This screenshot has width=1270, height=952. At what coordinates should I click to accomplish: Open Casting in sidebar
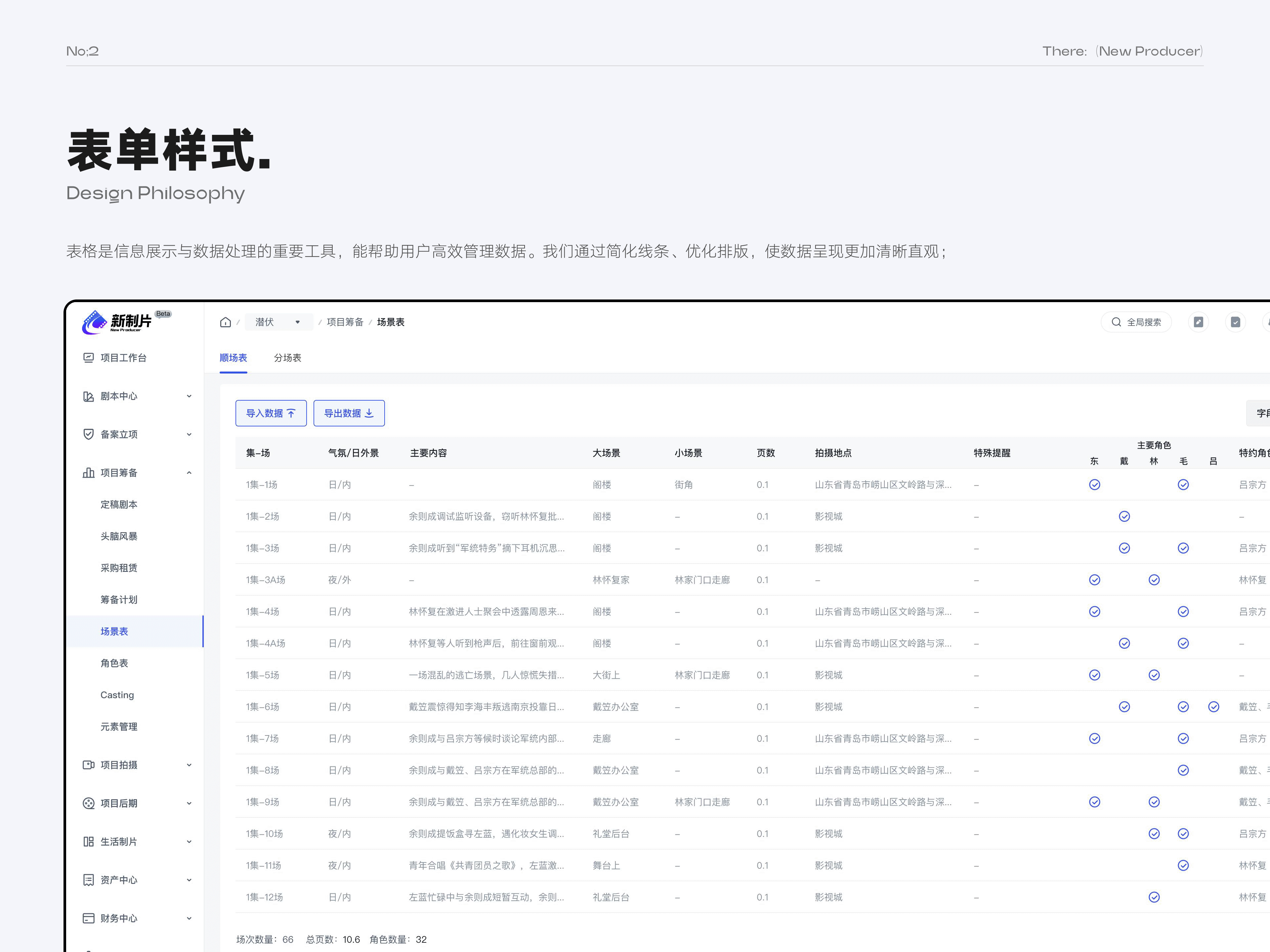coord(117,695)
